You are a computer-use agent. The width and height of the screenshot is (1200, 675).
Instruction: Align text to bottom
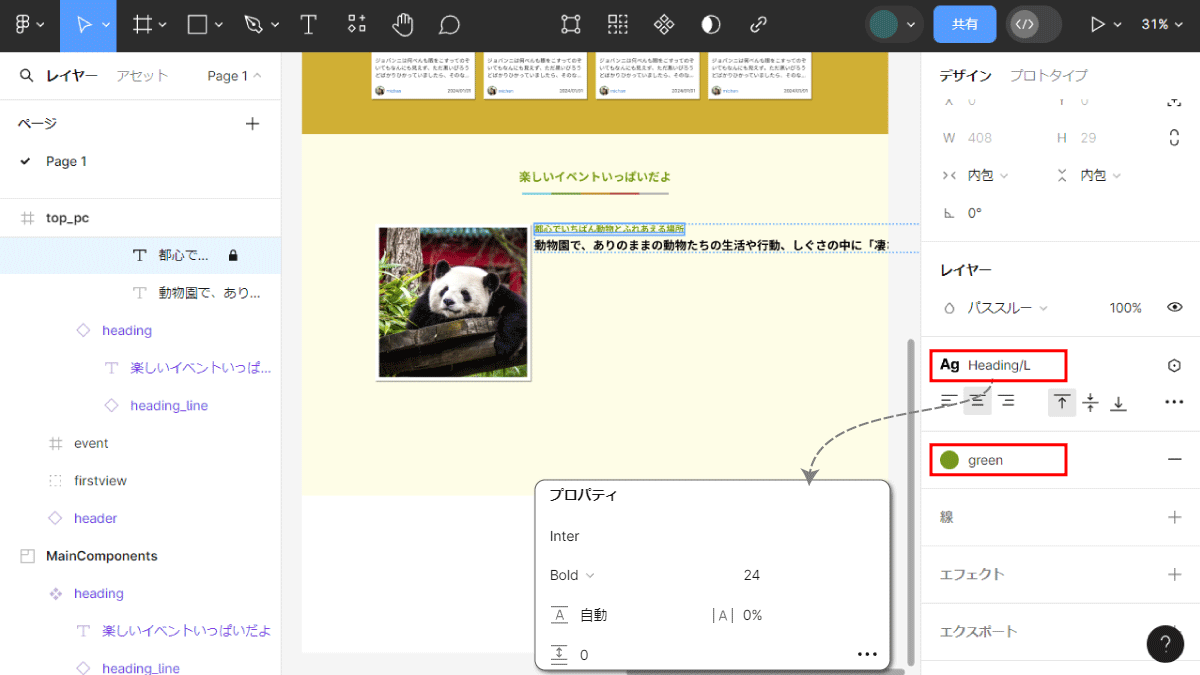point(1119,402)
